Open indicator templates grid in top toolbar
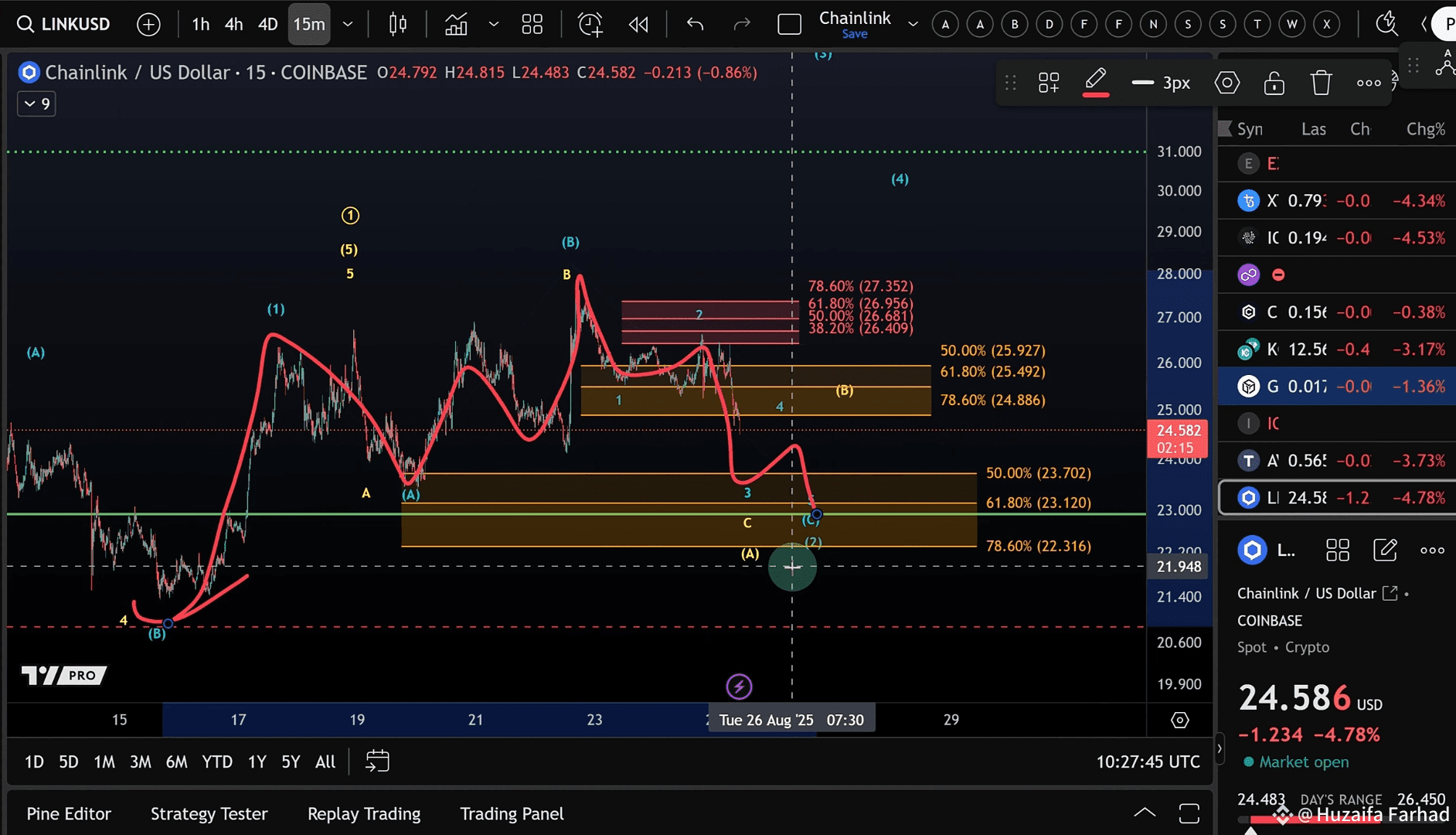Screen dimensions: 1456x835 point(532,24)
